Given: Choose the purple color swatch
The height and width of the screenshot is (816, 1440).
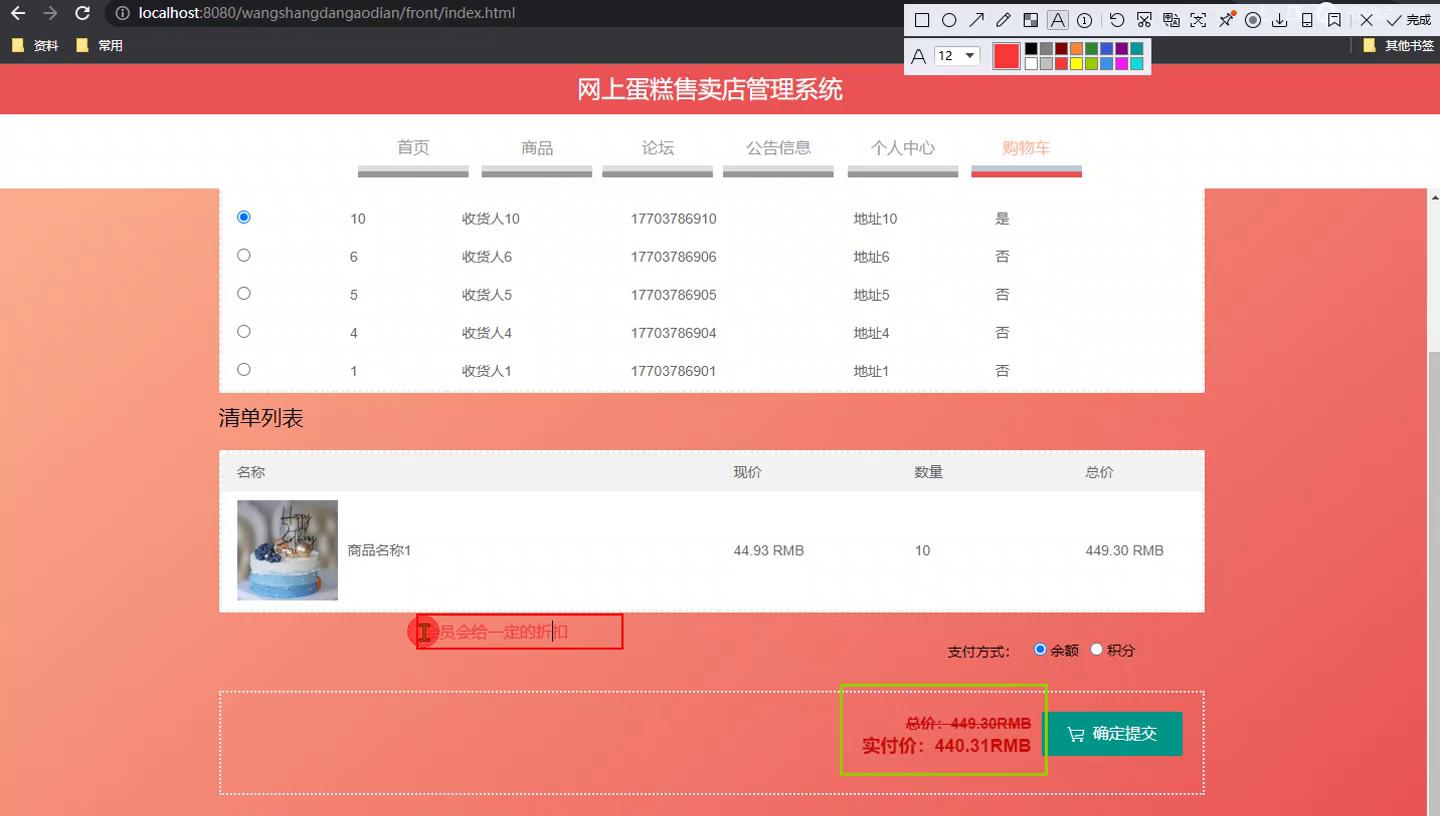Looking at the screenshot, I should point(1121,48).
